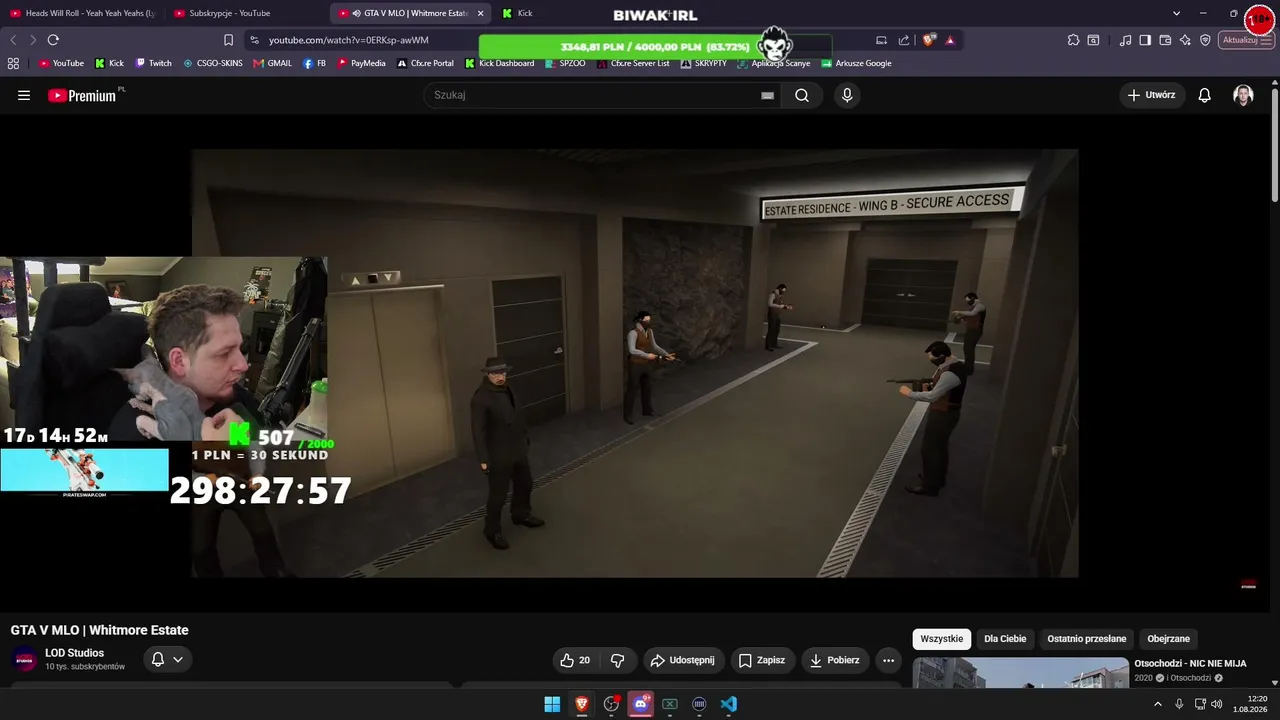Screen dimensions: 1280x720
Task: Like the video with 20 likes
Action: coord(575,660)
